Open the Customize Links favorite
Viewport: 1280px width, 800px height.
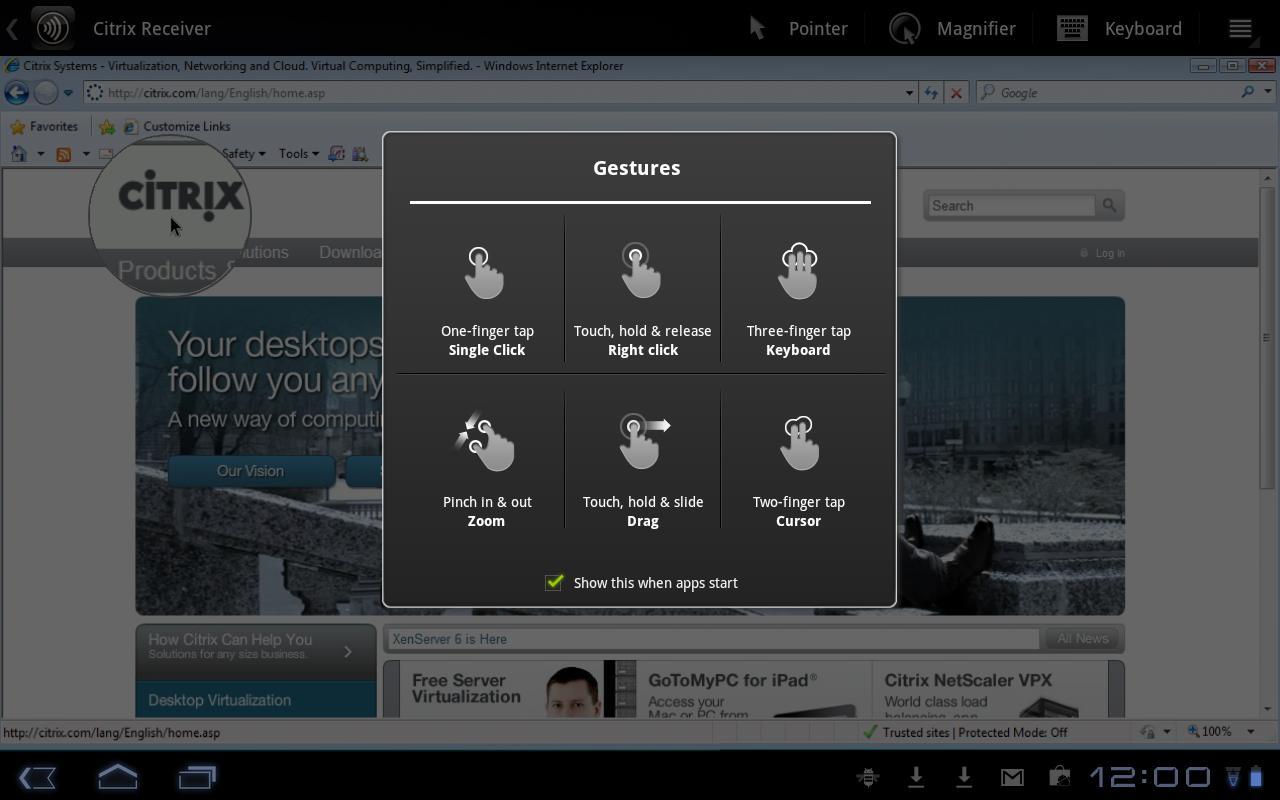click(x=177, y=127)
